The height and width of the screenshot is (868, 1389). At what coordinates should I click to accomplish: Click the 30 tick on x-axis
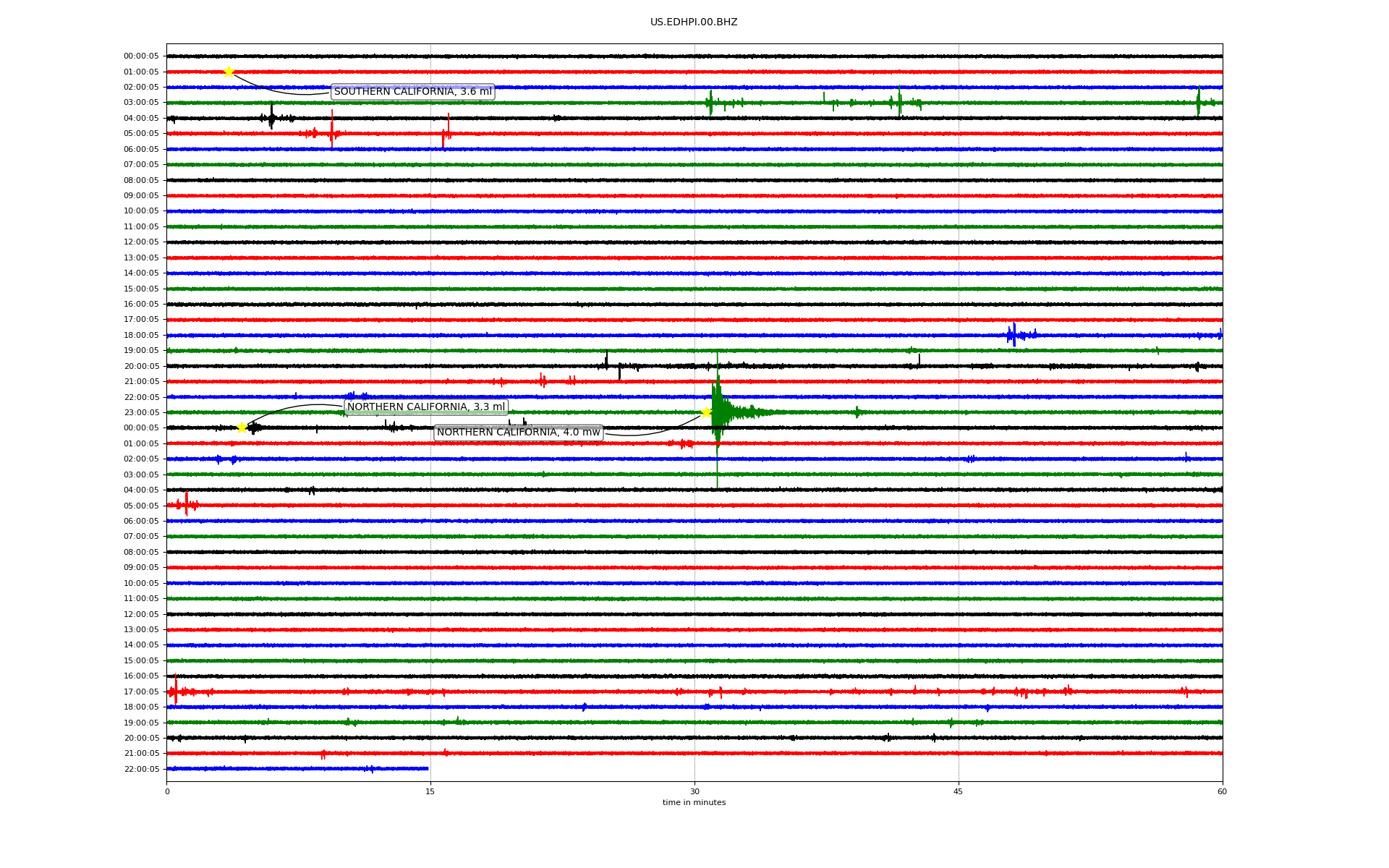[x=694, y=791]
